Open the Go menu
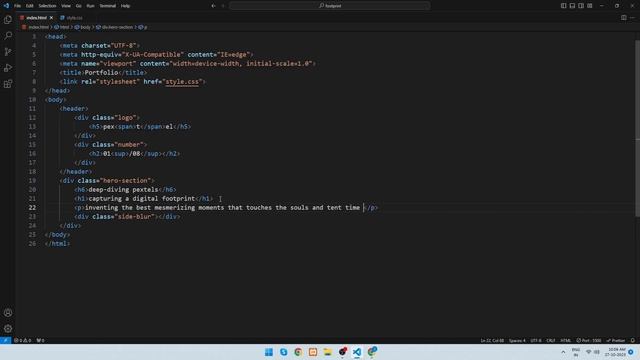640x360 pixels. click(x=78, y=6)
